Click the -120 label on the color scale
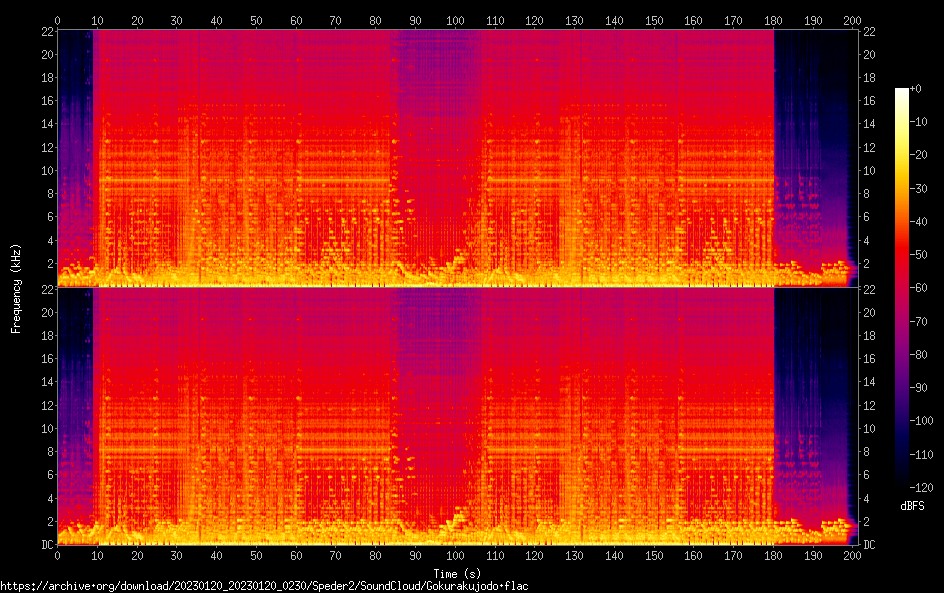 (917, 489)
